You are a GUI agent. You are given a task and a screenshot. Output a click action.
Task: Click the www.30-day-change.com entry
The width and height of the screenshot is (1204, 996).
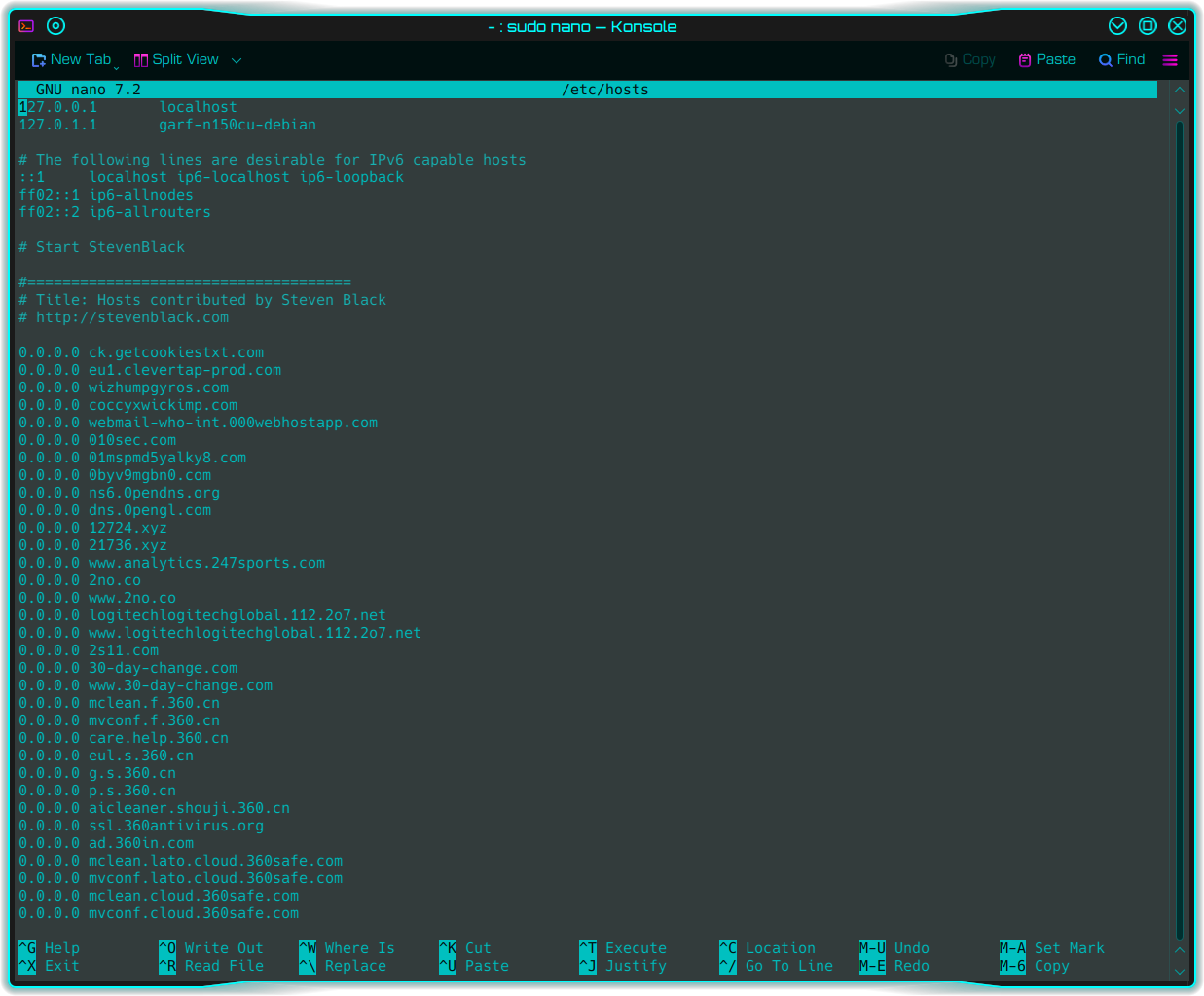tap(180, 685)
